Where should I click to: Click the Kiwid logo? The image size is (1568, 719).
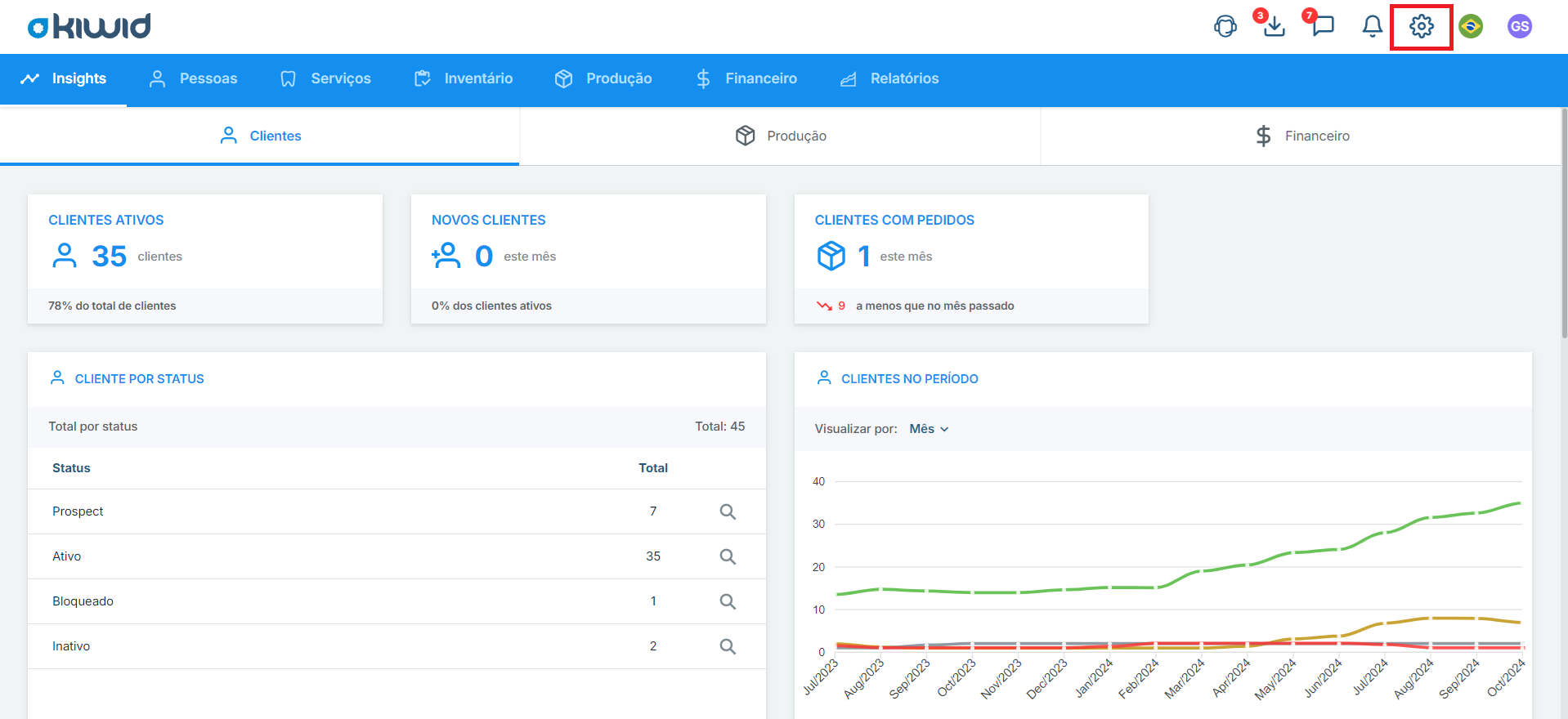point(89,26)
